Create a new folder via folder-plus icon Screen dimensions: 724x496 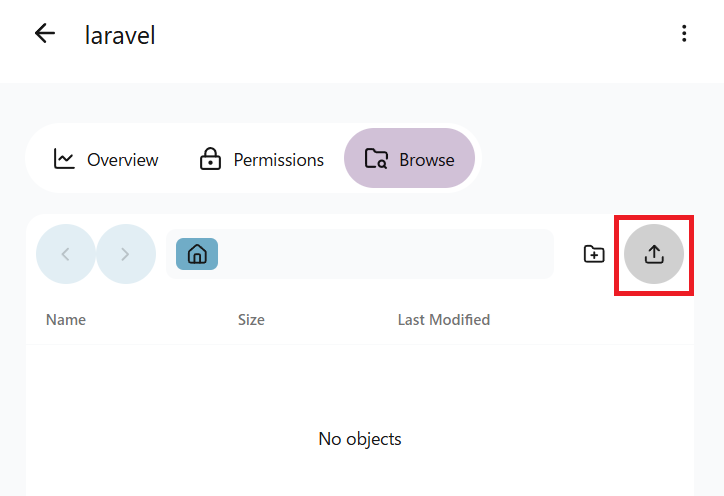(x=594, y=254)
